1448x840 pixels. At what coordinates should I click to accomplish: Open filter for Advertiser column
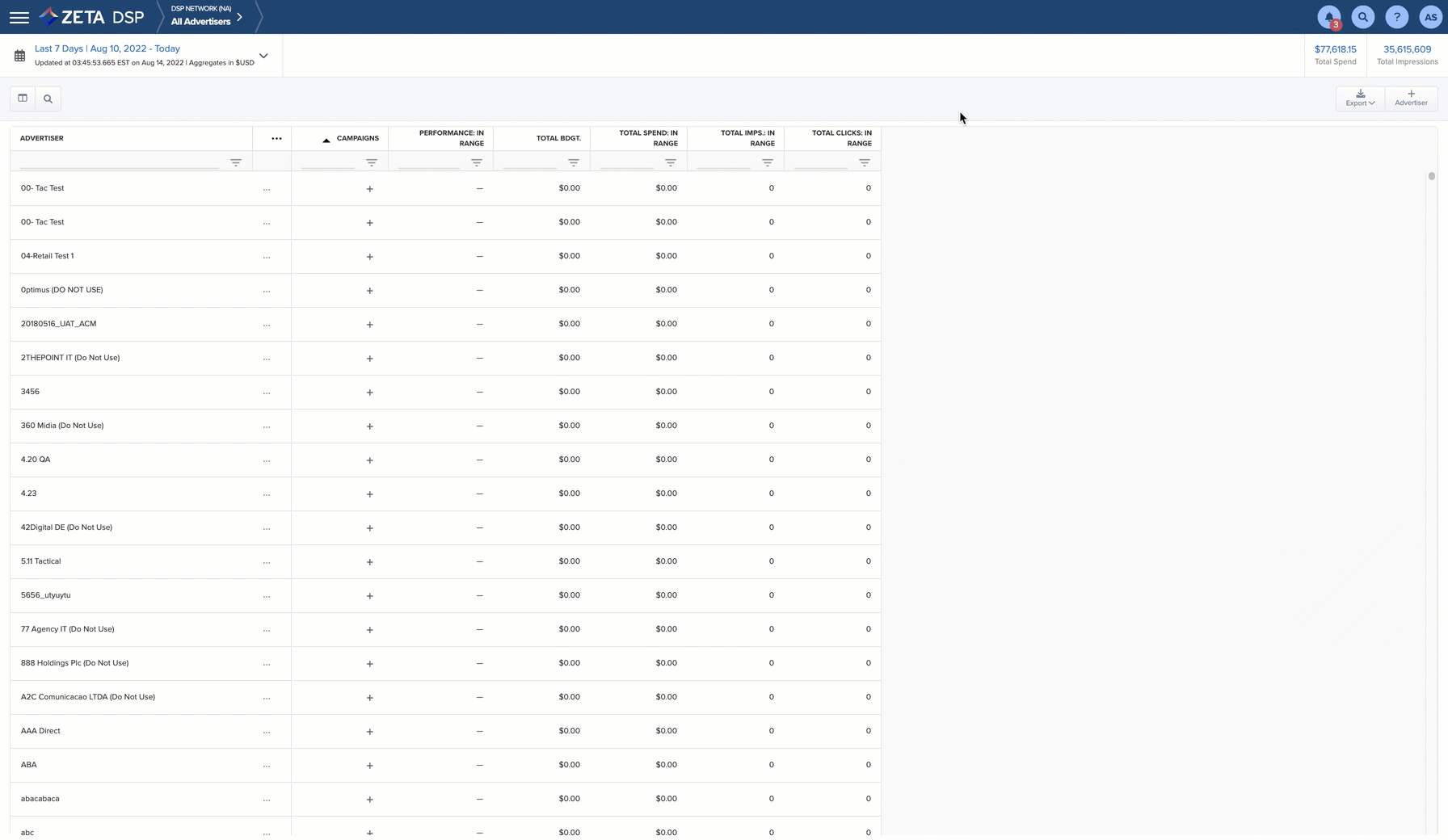click(236, 162)
